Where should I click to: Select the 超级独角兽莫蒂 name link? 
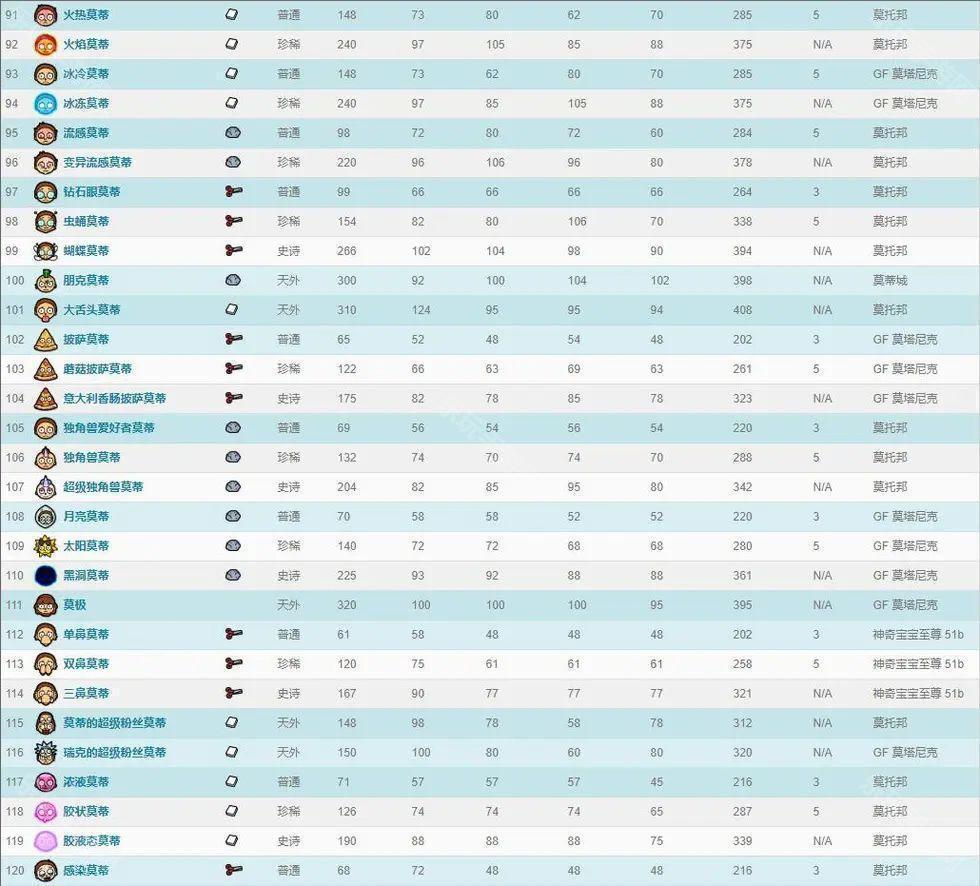[103, 487]
